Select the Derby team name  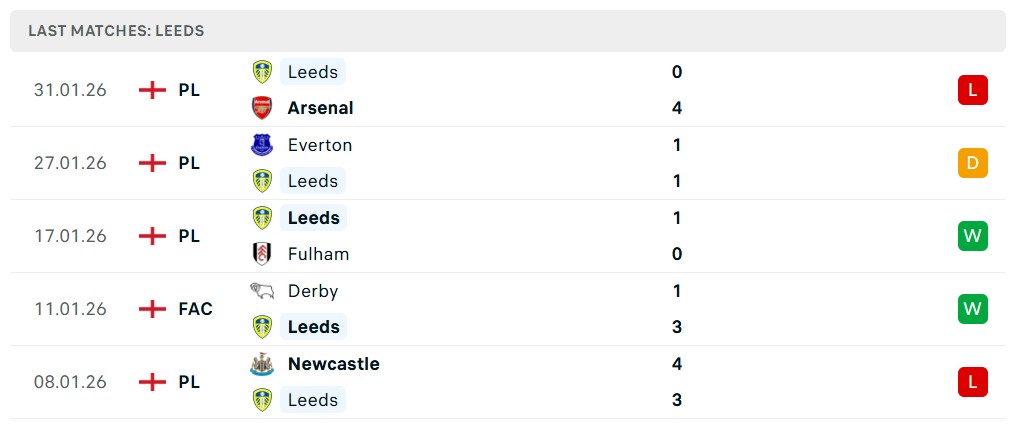pyautogui.click(x=312, y=291)
